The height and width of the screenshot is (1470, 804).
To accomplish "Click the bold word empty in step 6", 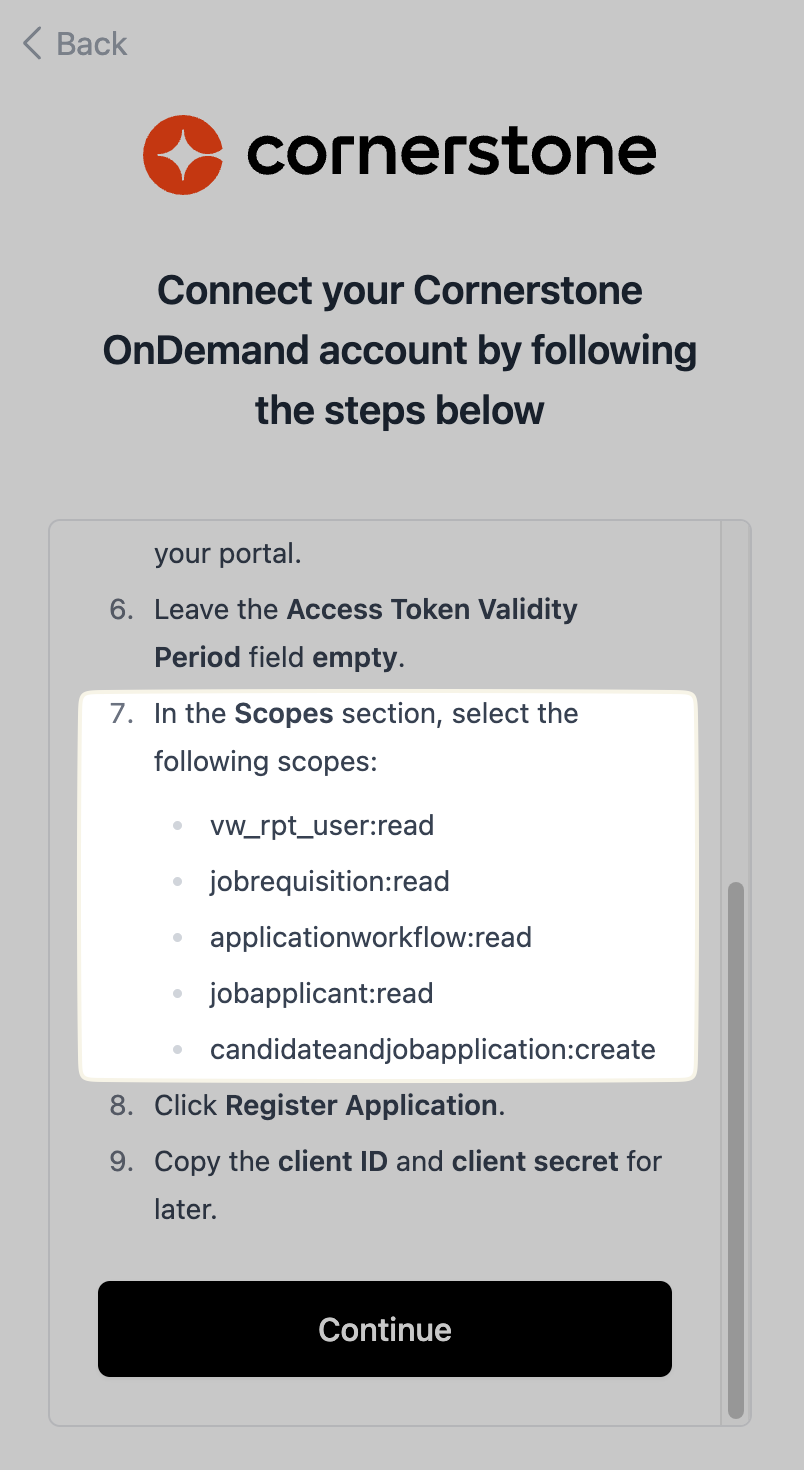I will (x=356, y=658).
